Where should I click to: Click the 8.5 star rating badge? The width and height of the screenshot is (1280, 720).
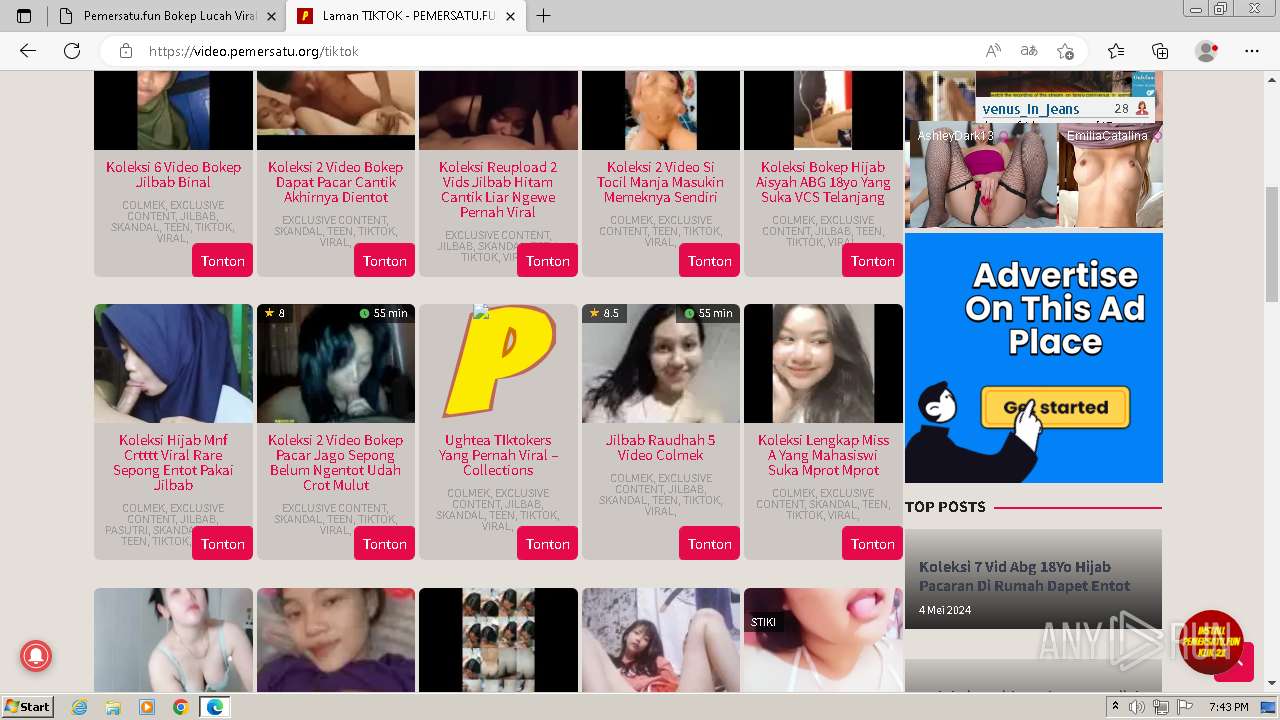point(604,313)
